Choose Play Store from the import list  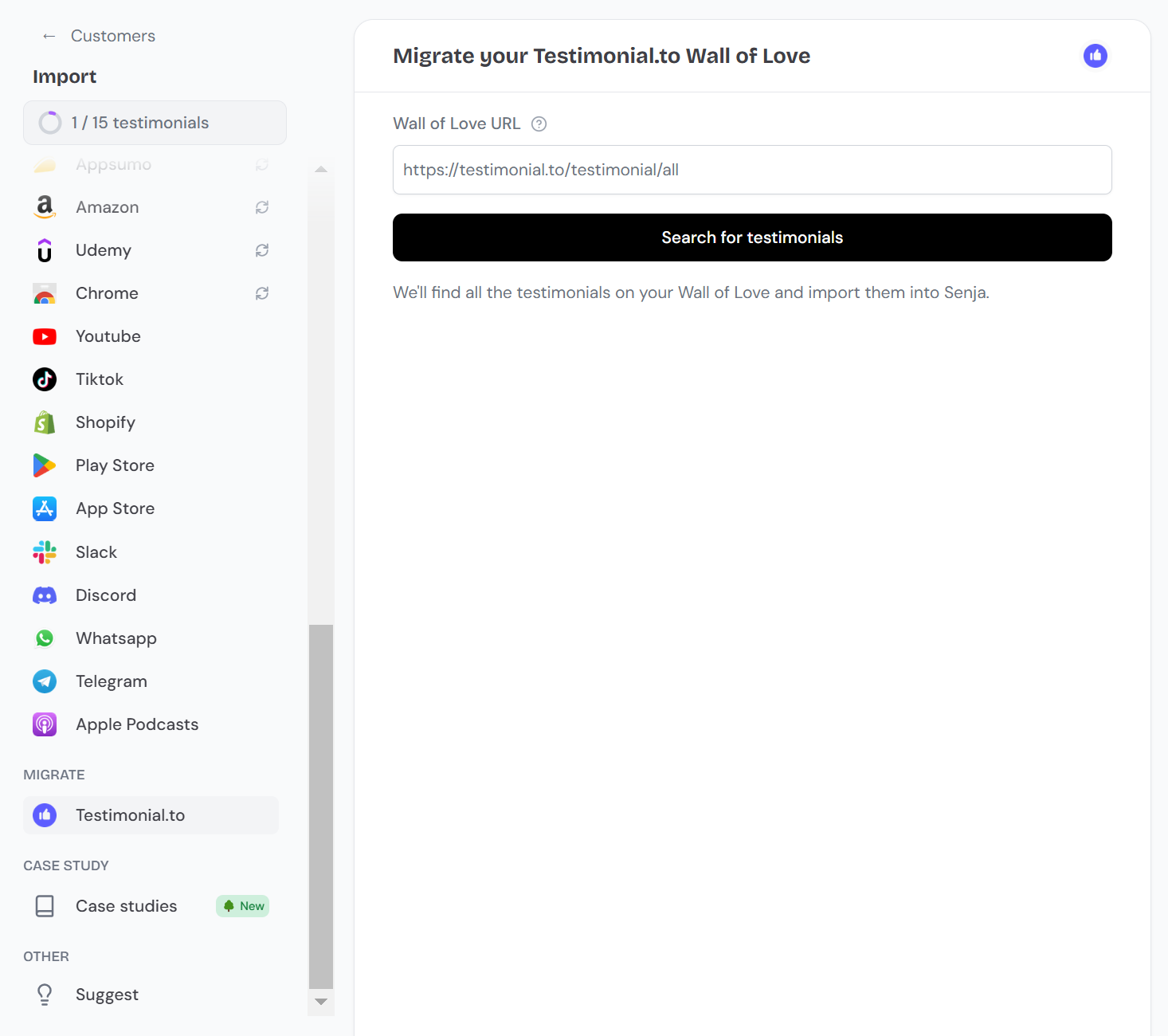point(151,465)
